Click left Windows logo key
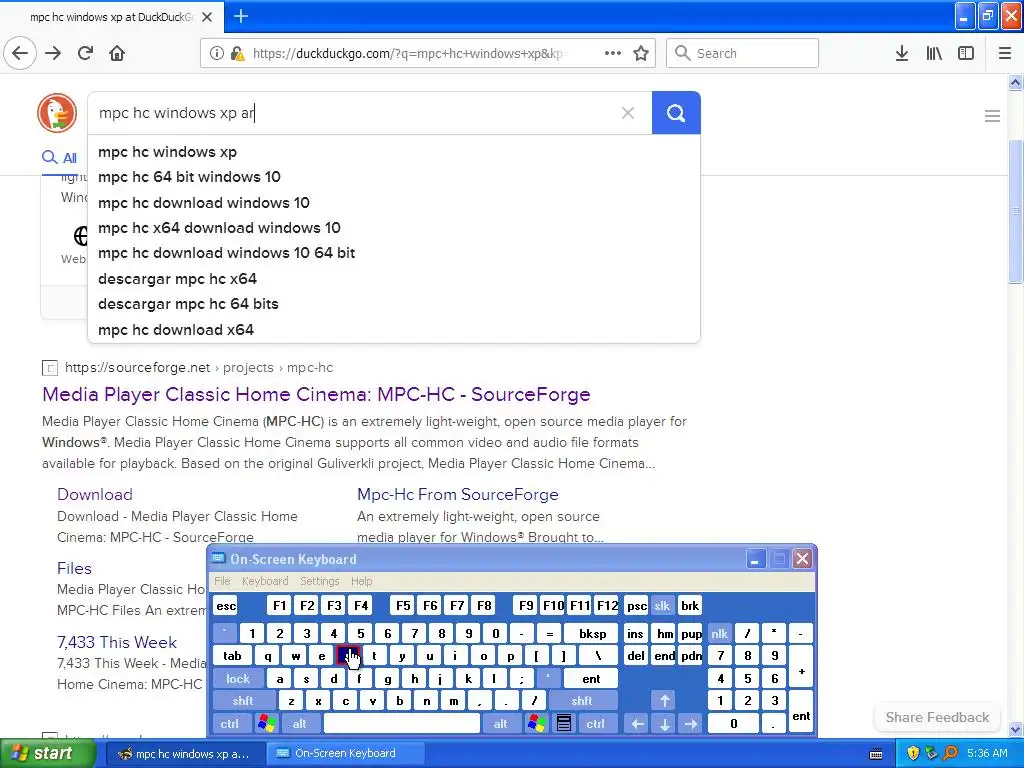This screenshot has width=1024, height=768. tap(266, 724)
